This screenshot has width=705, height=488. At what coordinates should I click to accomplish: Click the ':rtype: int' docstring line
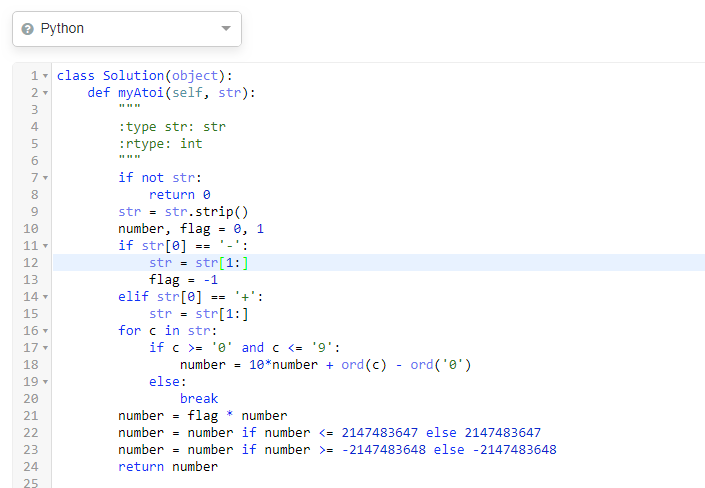[x=160, y=143]
